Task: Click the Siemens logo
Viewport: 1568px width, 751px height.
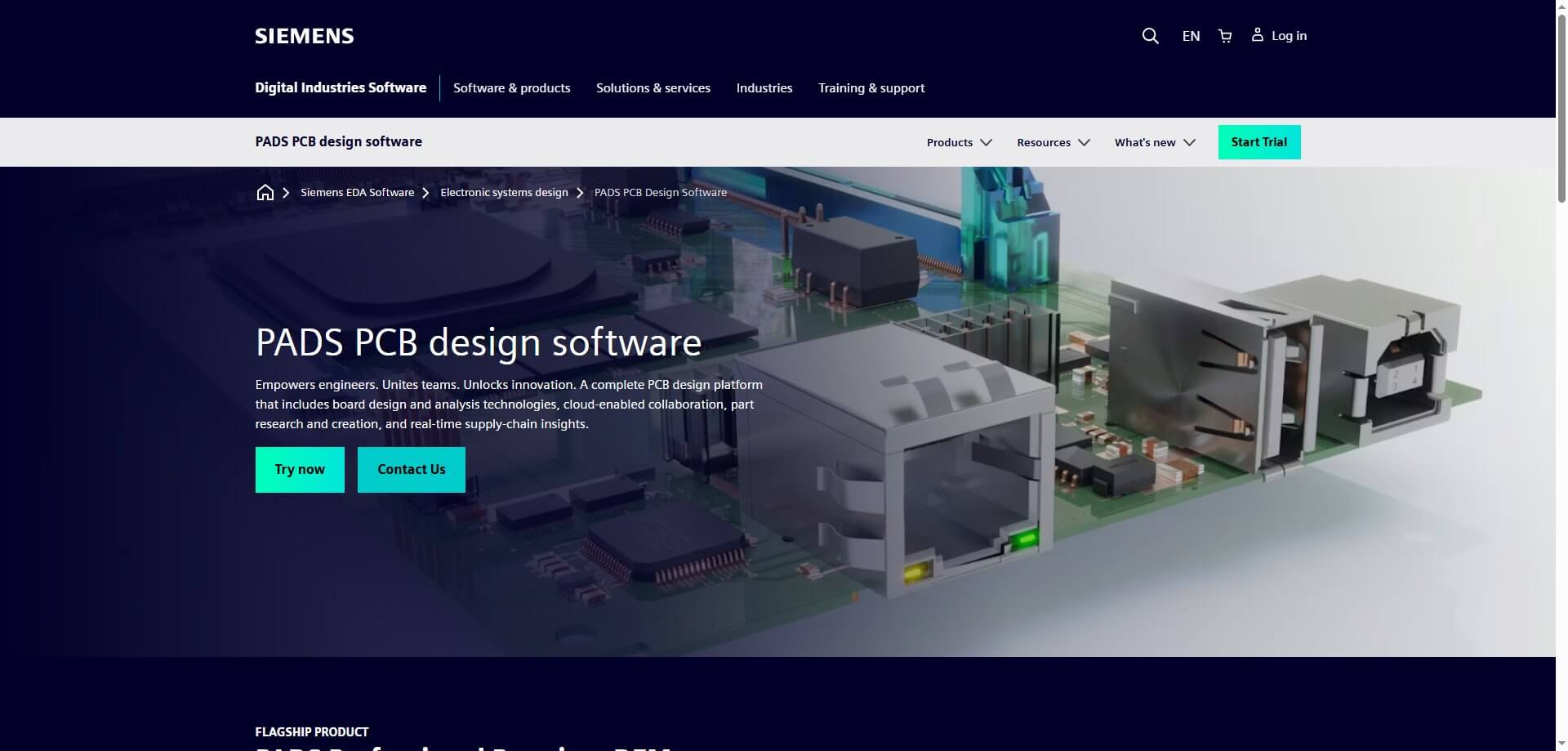Action: 304,36
